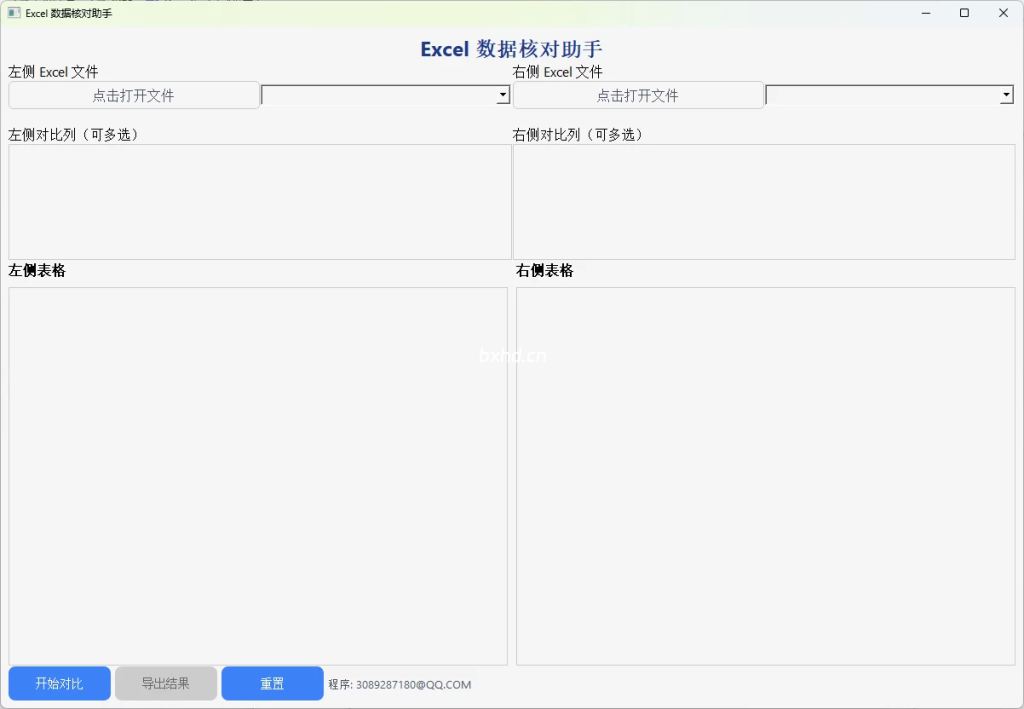Screen dimensions: 1024x709
Task: Expand the right sheet dropdown arrow
Action: coord(1006,95)
